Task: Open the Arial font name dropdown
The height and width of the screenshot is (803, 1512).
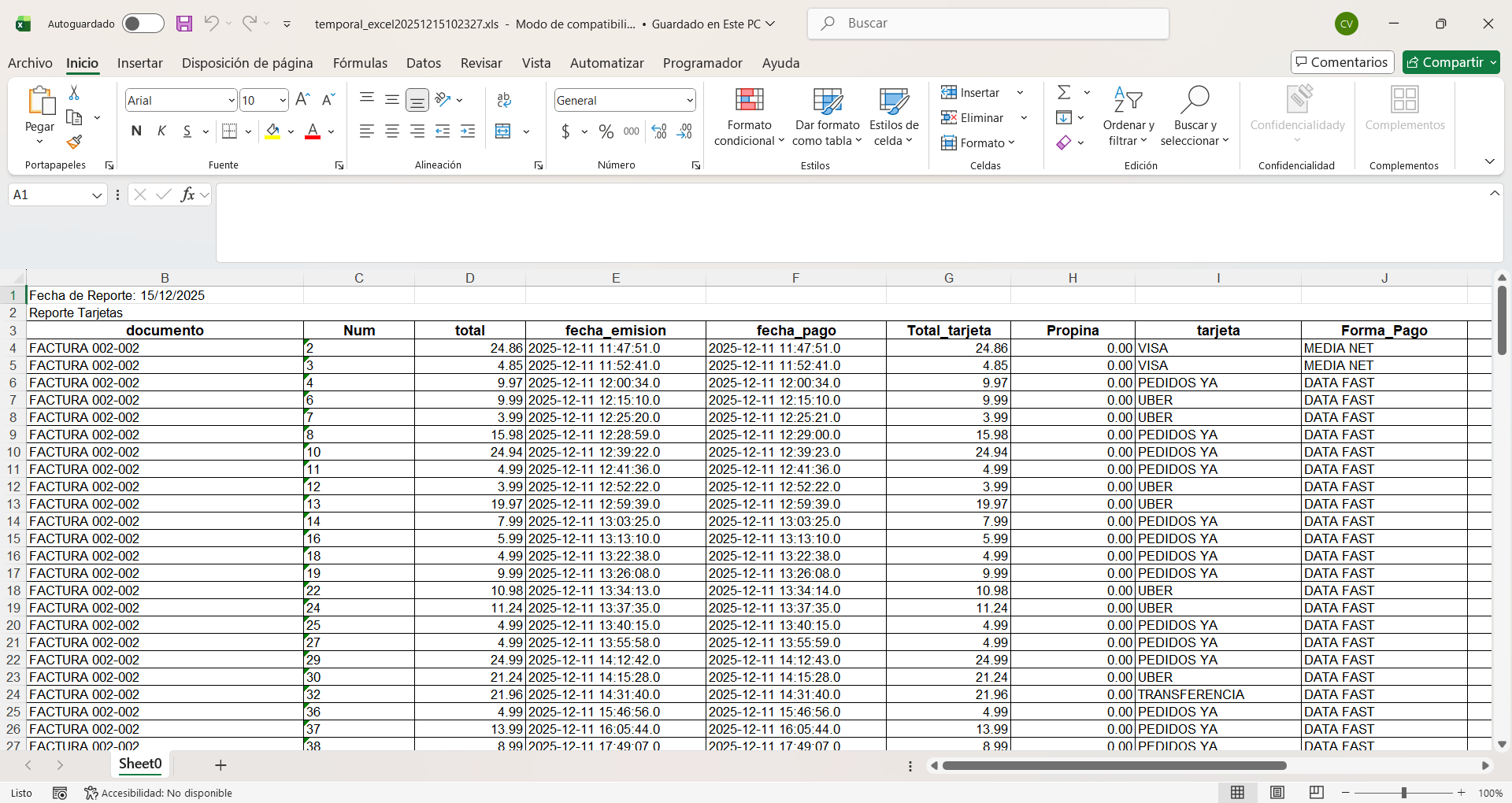Action: pyautogui.click(x=232, y=100)
